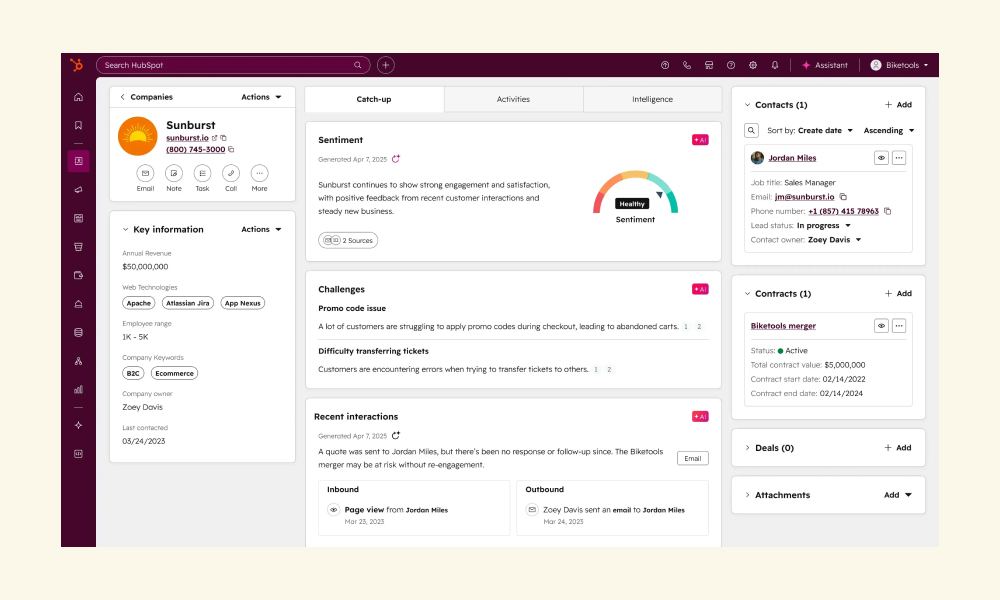Screen dimensions: 1000x600
Task: Click the search icon in Contacts panel
Action: coord(751,130)
